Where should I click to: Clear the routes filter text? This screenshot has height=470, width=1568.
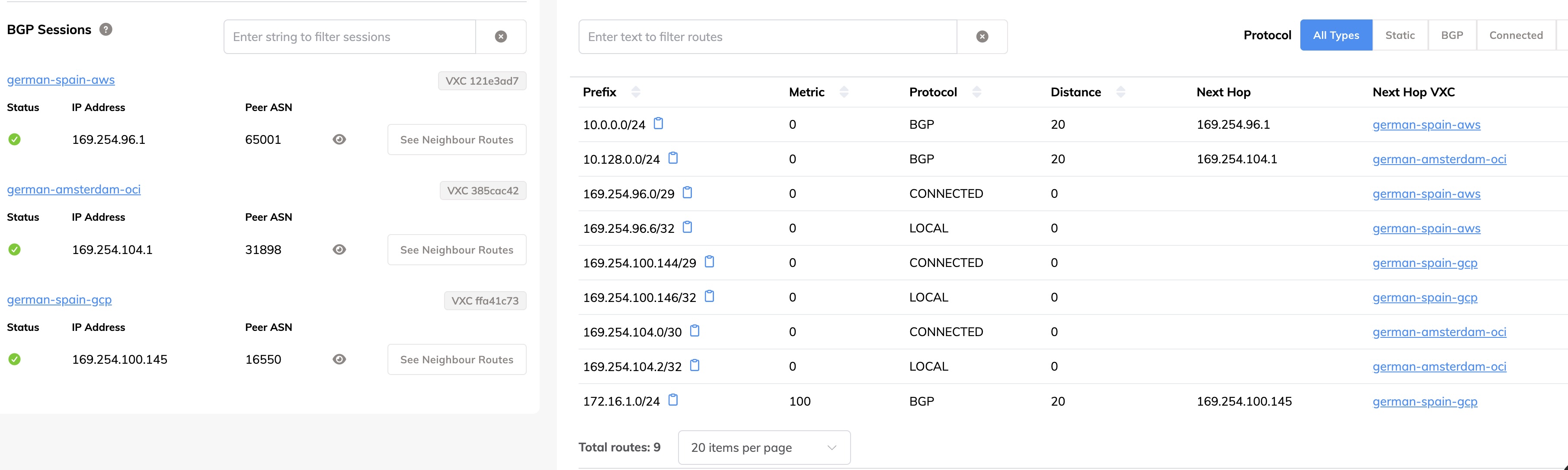click(x=982, y=36)
